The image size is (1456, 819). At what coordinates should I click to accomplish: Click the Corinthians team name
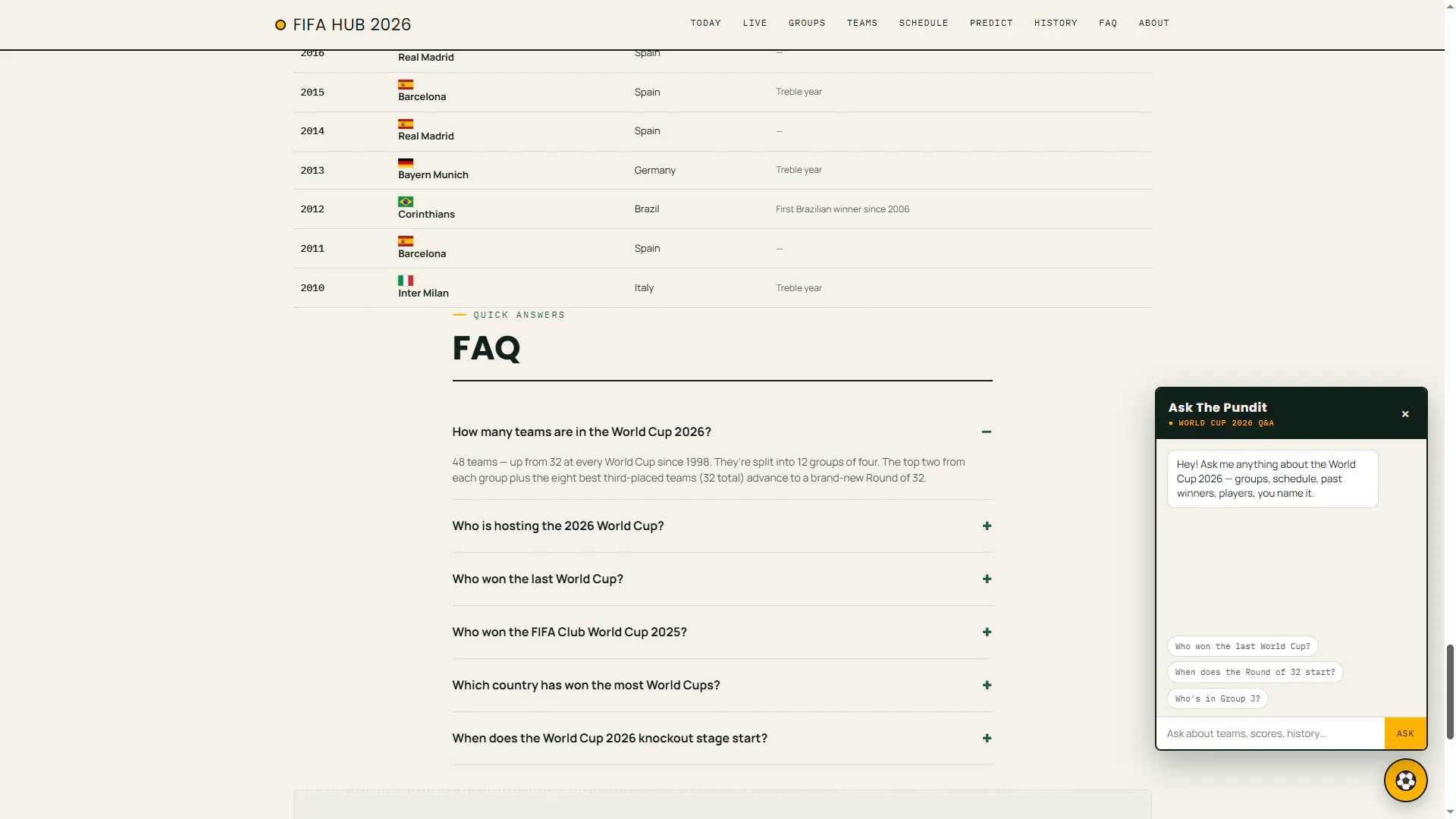click(x=426, y=215)
